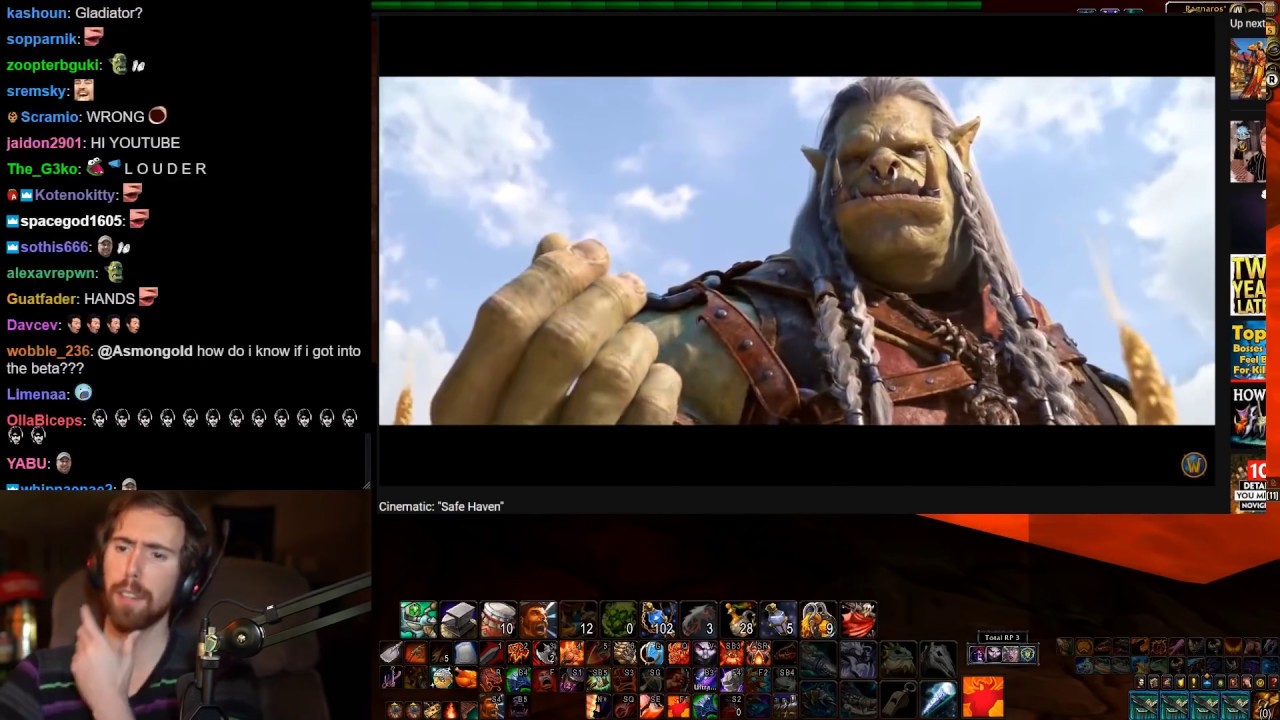
Task: Click the username kashoun in chat
Action: point(38,13)
